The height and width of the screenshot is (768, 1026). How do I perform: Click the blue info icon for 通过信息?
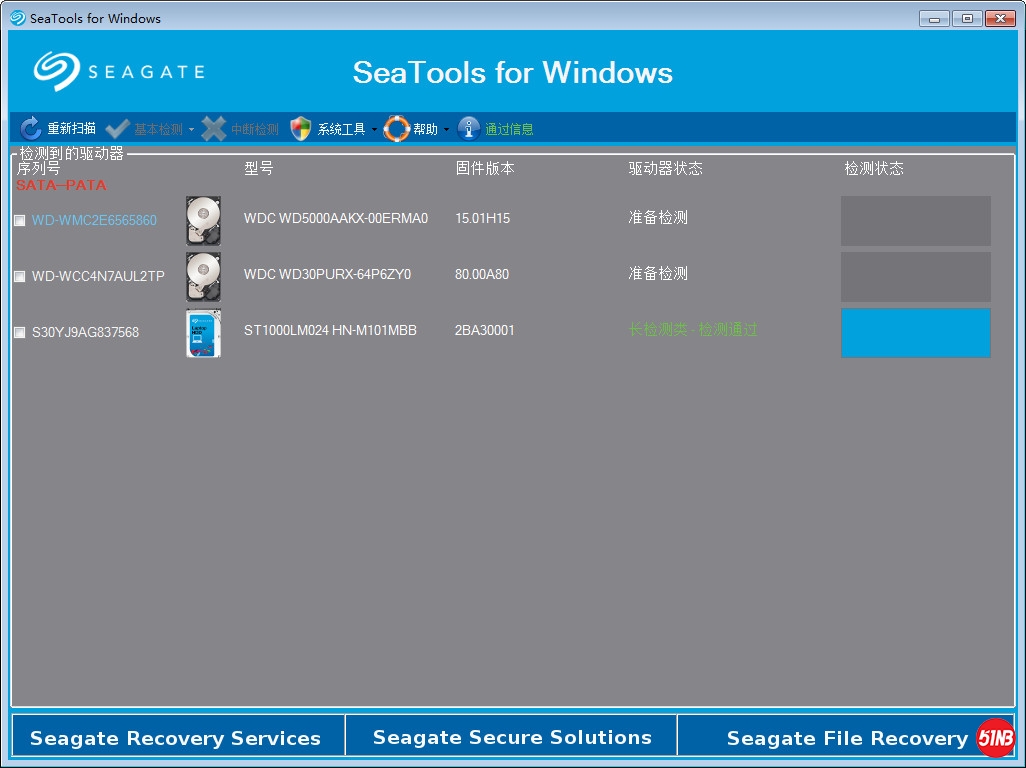pyautogui.click(x=469, y=128)
